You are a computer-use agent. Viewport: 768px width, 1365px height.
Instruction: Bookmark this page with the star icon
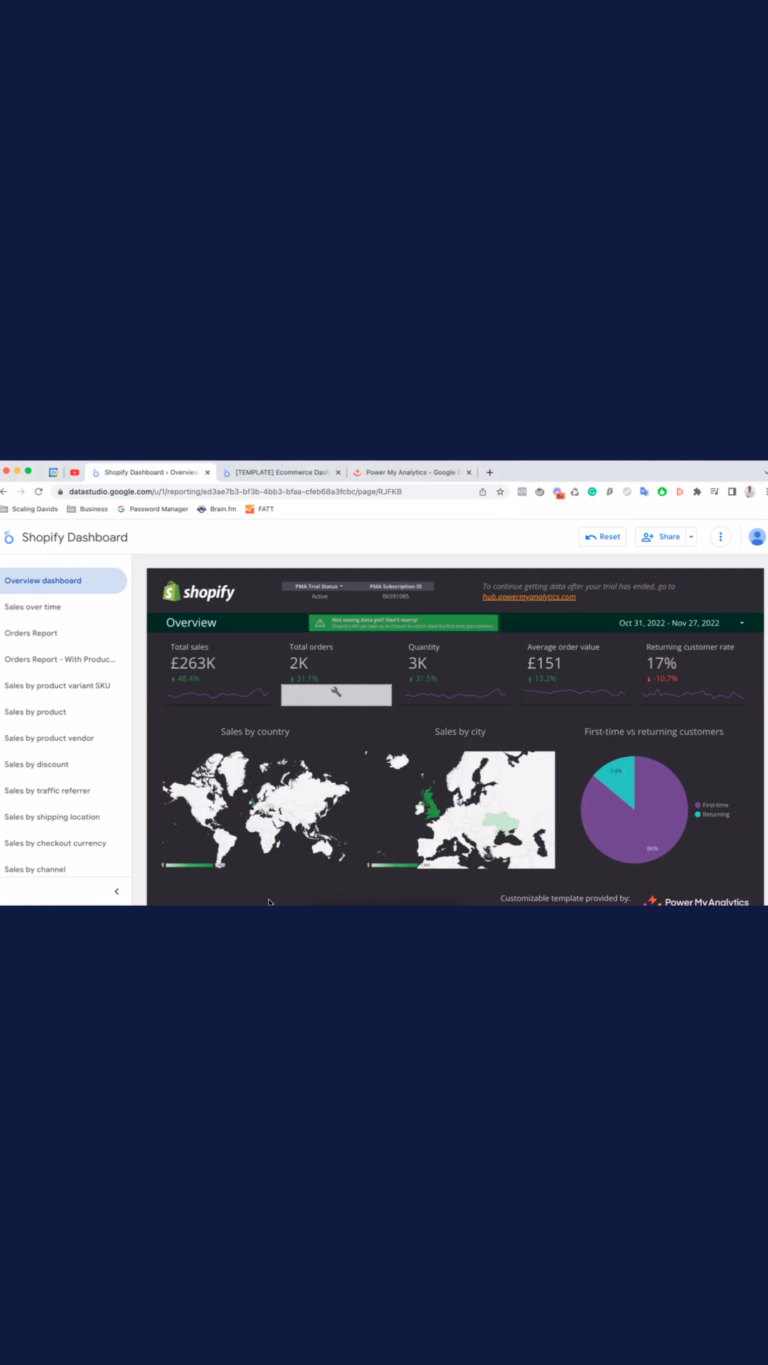(x=500, y=492)
